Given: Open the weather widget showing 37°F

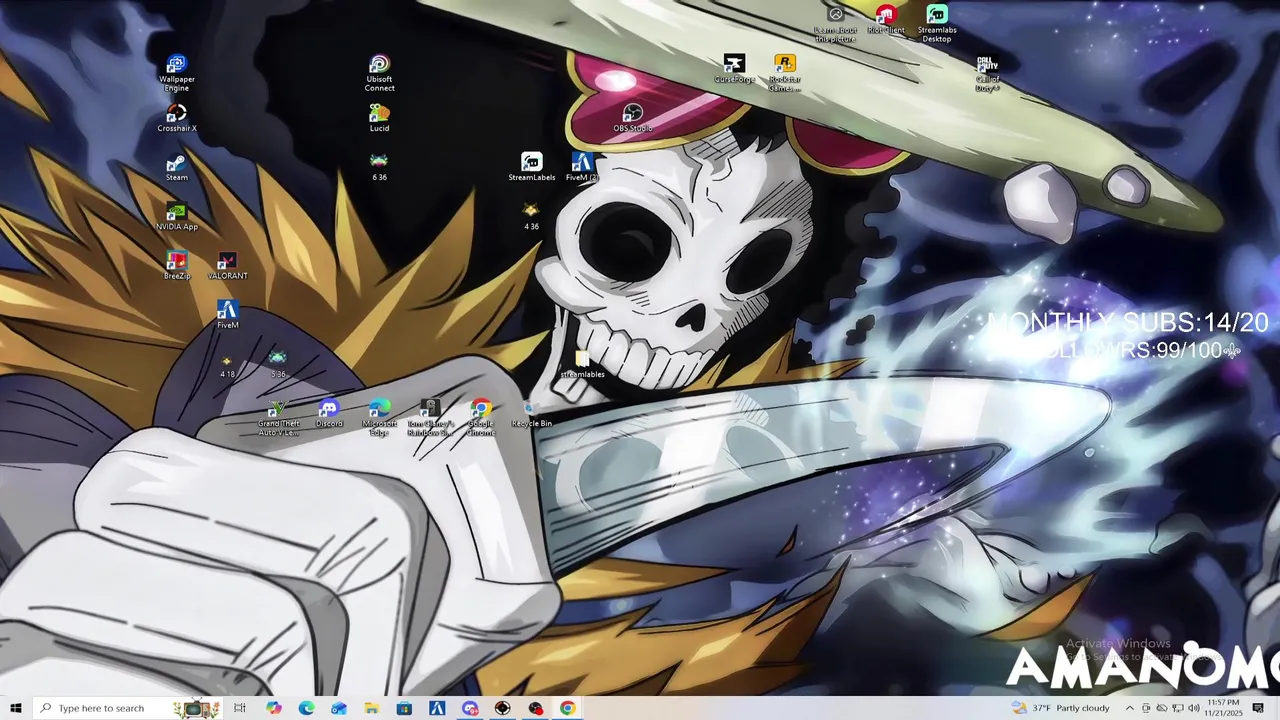Looking at the screenshot, I should click(x=1062, y=708).
